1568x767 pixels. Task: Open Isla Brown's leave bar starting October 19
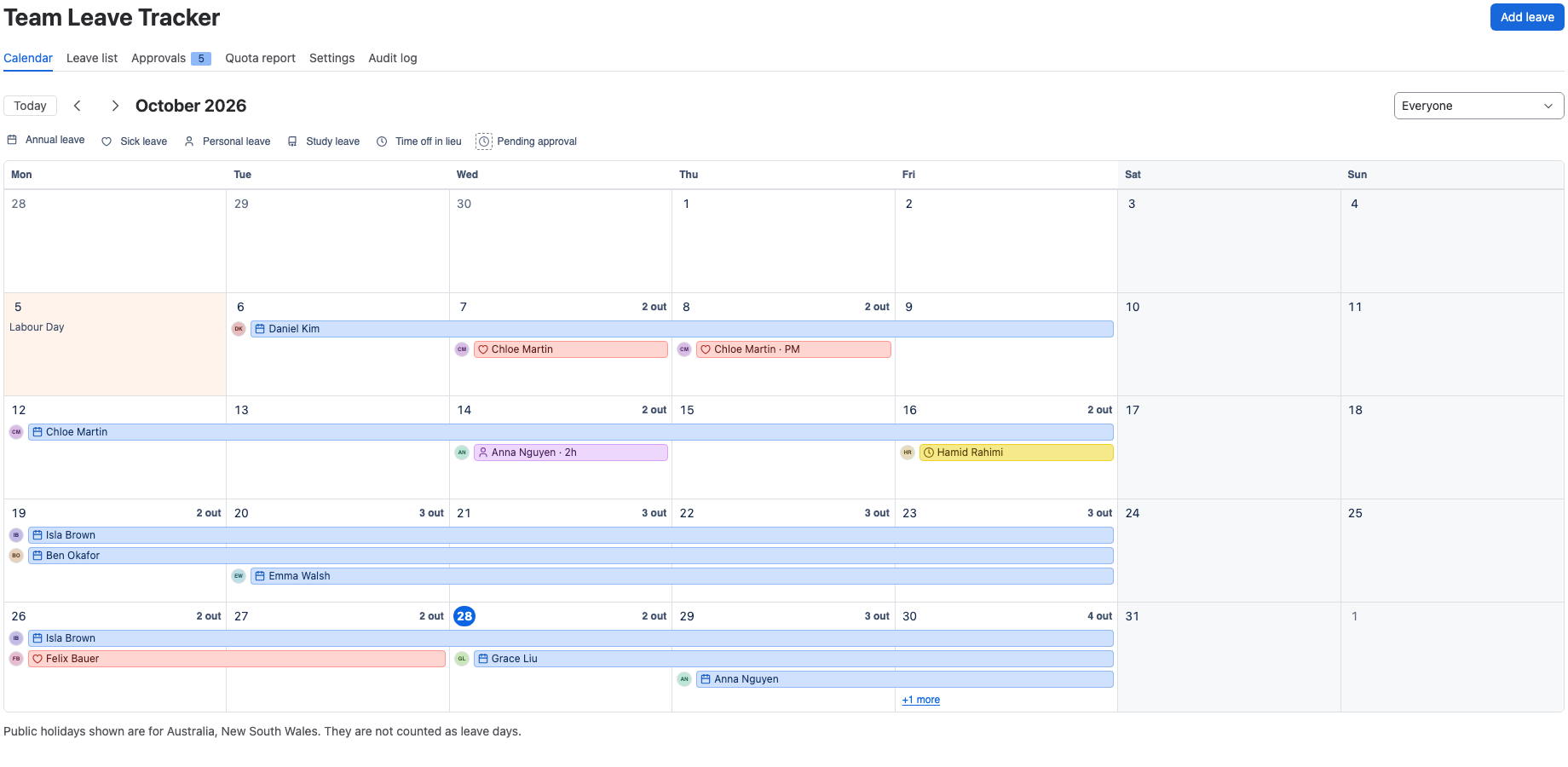click(x=571, y=535)
